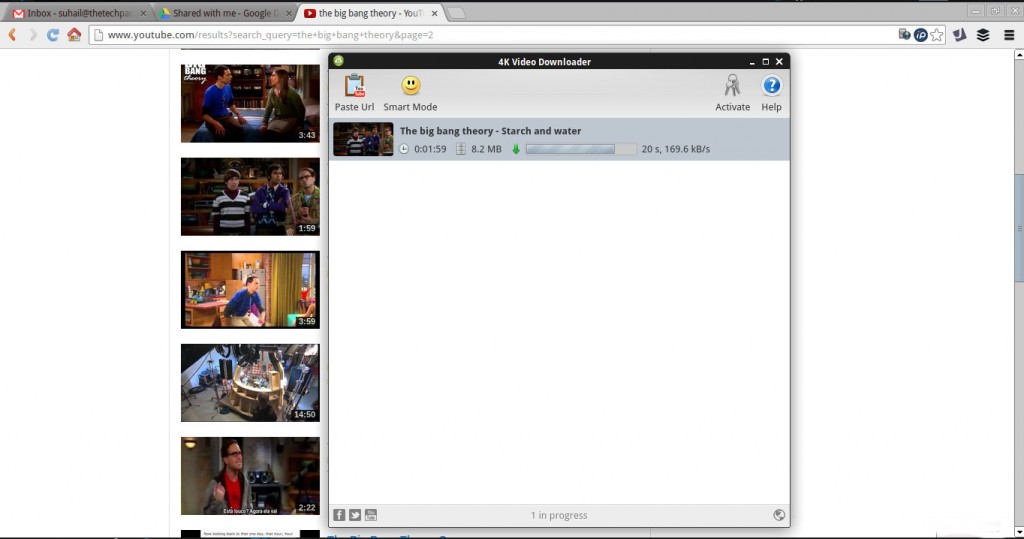Open YouTube video thumbnail lasting 14:50
The image size is (1024, 539).
point(250,383)
